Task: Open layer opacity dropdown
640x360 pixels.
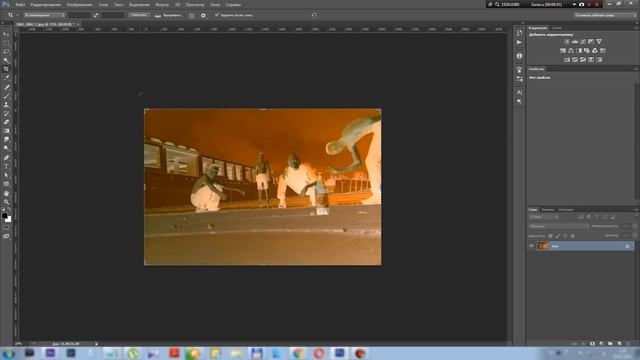Action: [634, 226]
